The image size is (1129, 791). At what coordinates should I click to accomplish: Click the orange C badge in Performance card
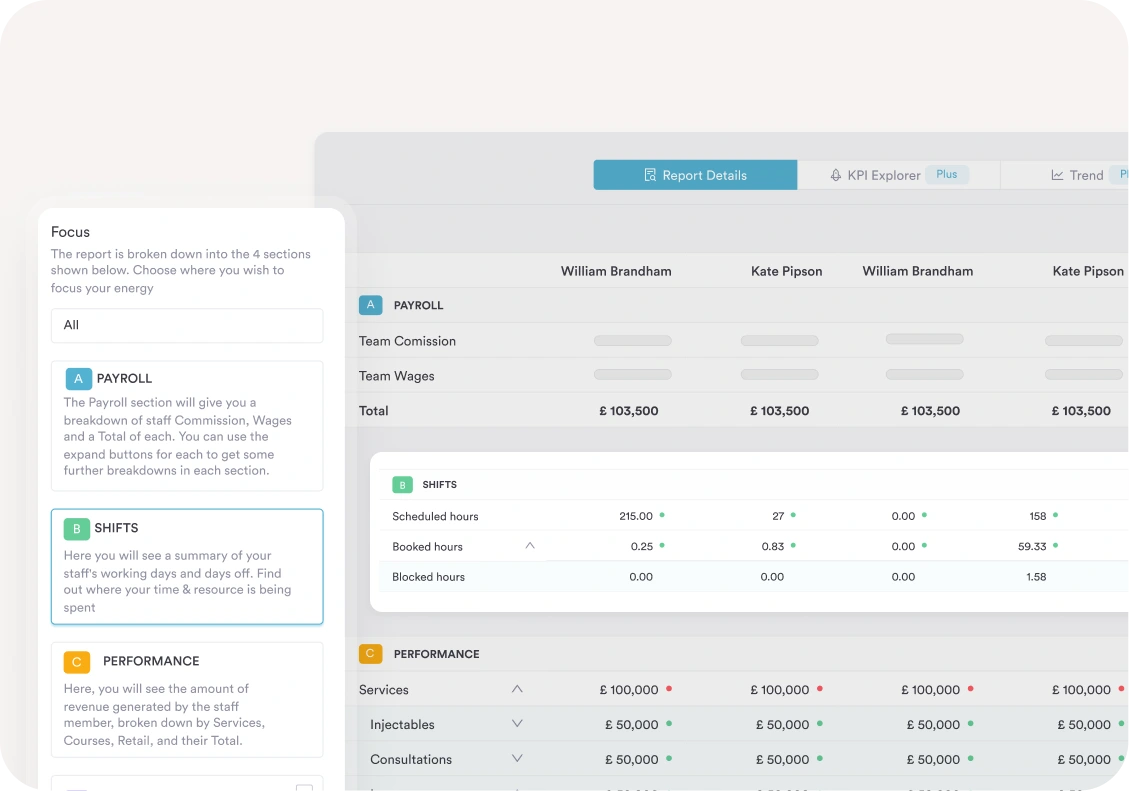(76, 662)
